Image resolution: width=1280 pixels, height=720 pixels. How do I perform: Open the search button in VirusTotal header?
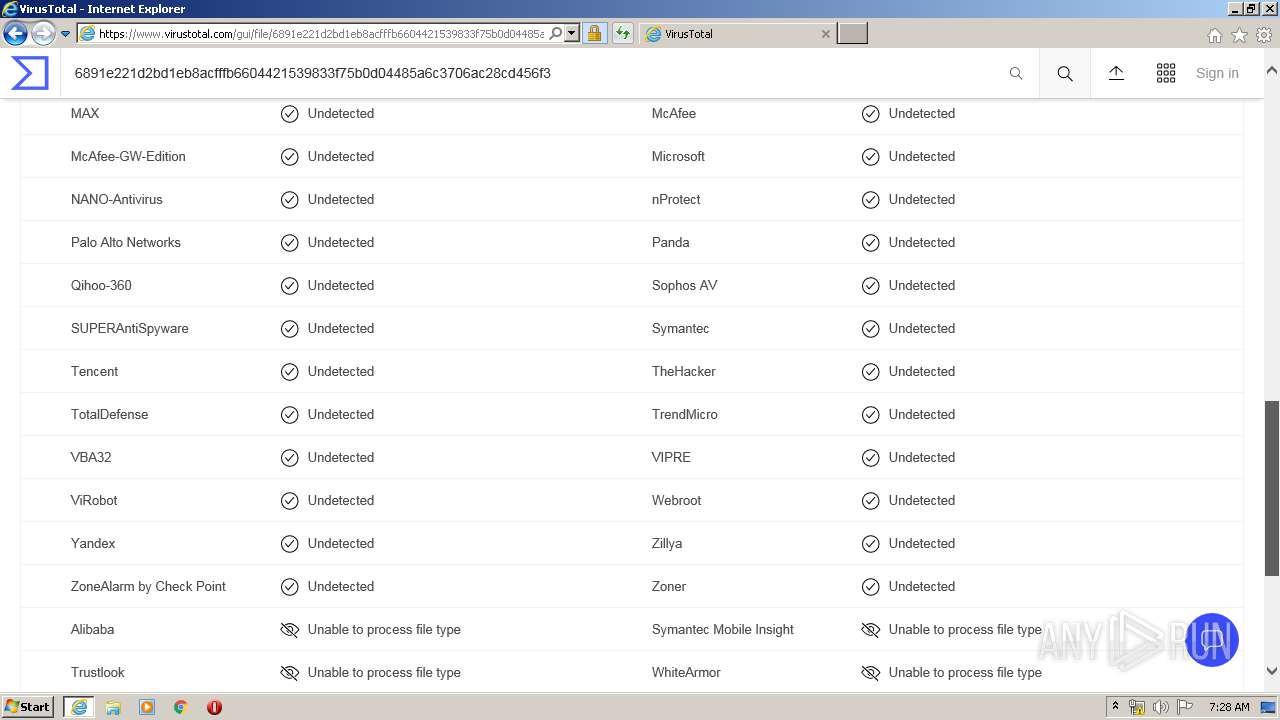point(1065,73)
